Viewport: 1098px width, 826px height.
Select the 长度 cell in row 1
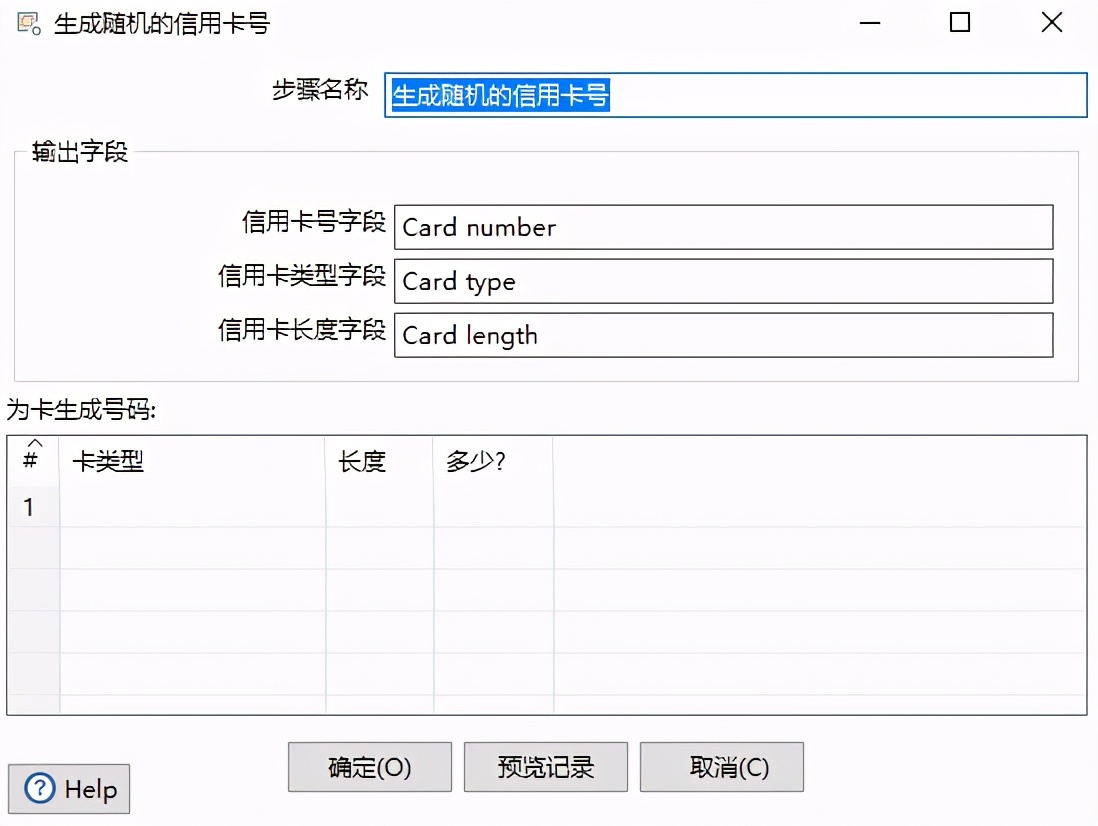378,506
